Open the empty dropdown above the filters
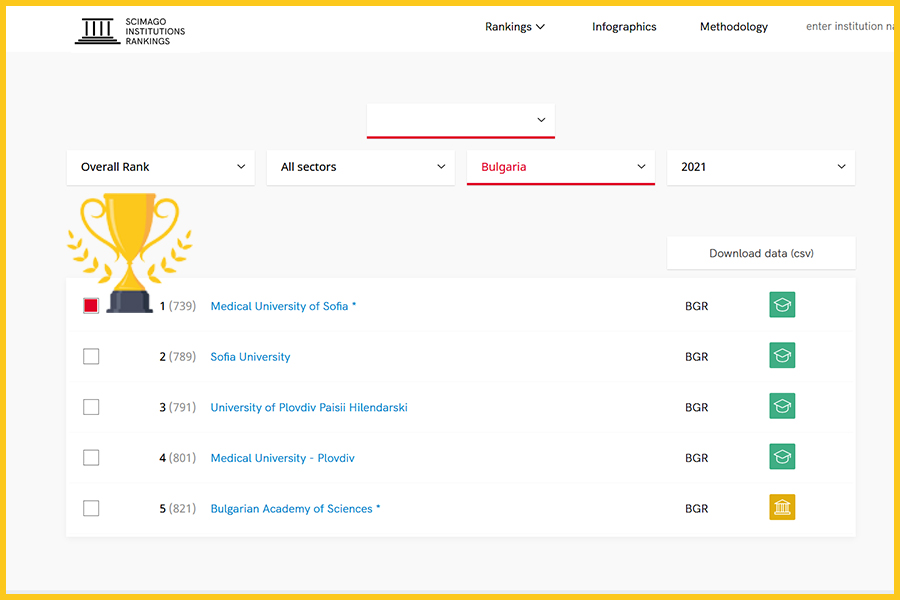The height and width of the screenshot is (600, 900). 460,121
